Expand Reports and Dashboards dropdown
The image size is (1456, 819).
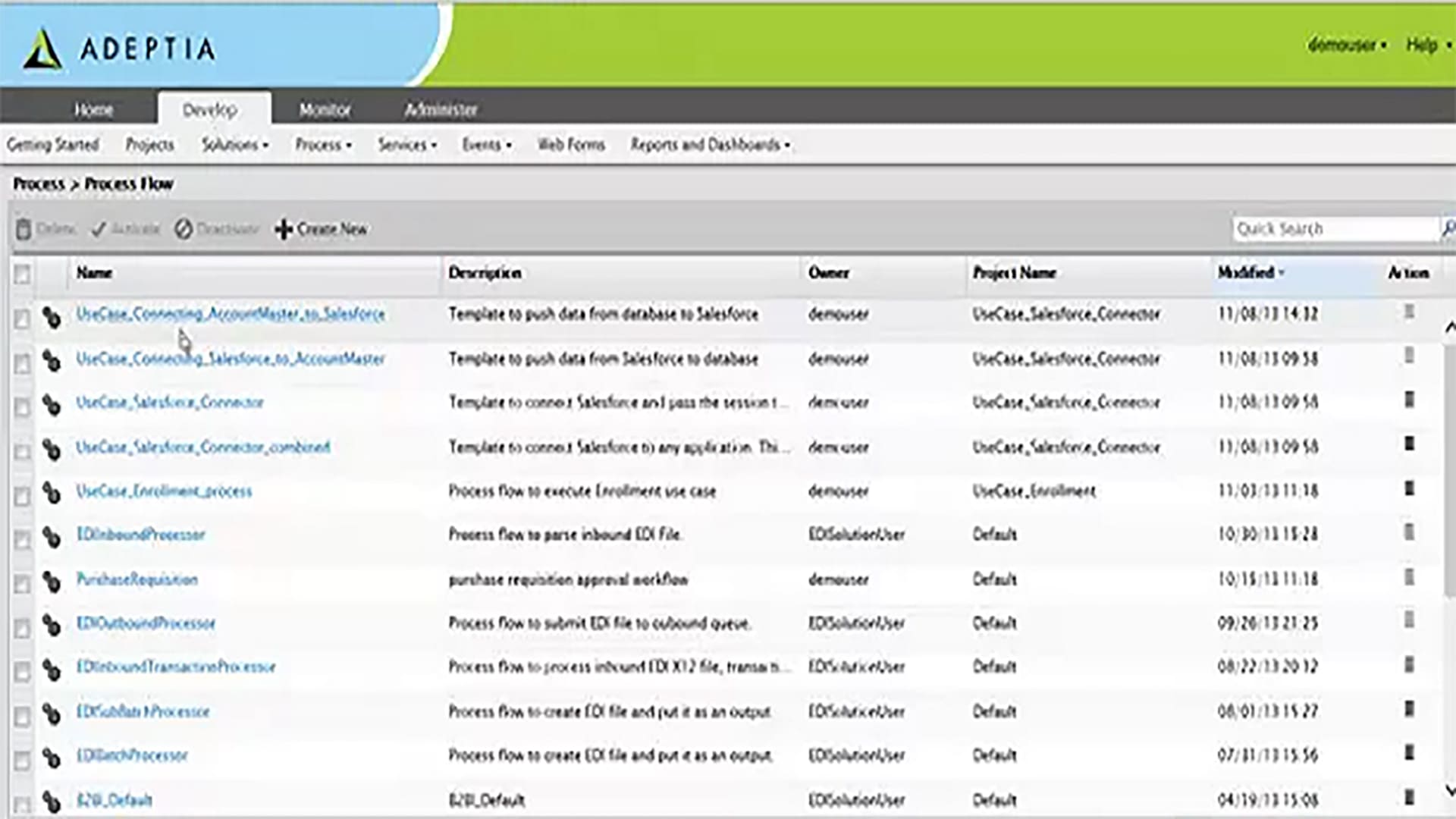tap(710, 145)
